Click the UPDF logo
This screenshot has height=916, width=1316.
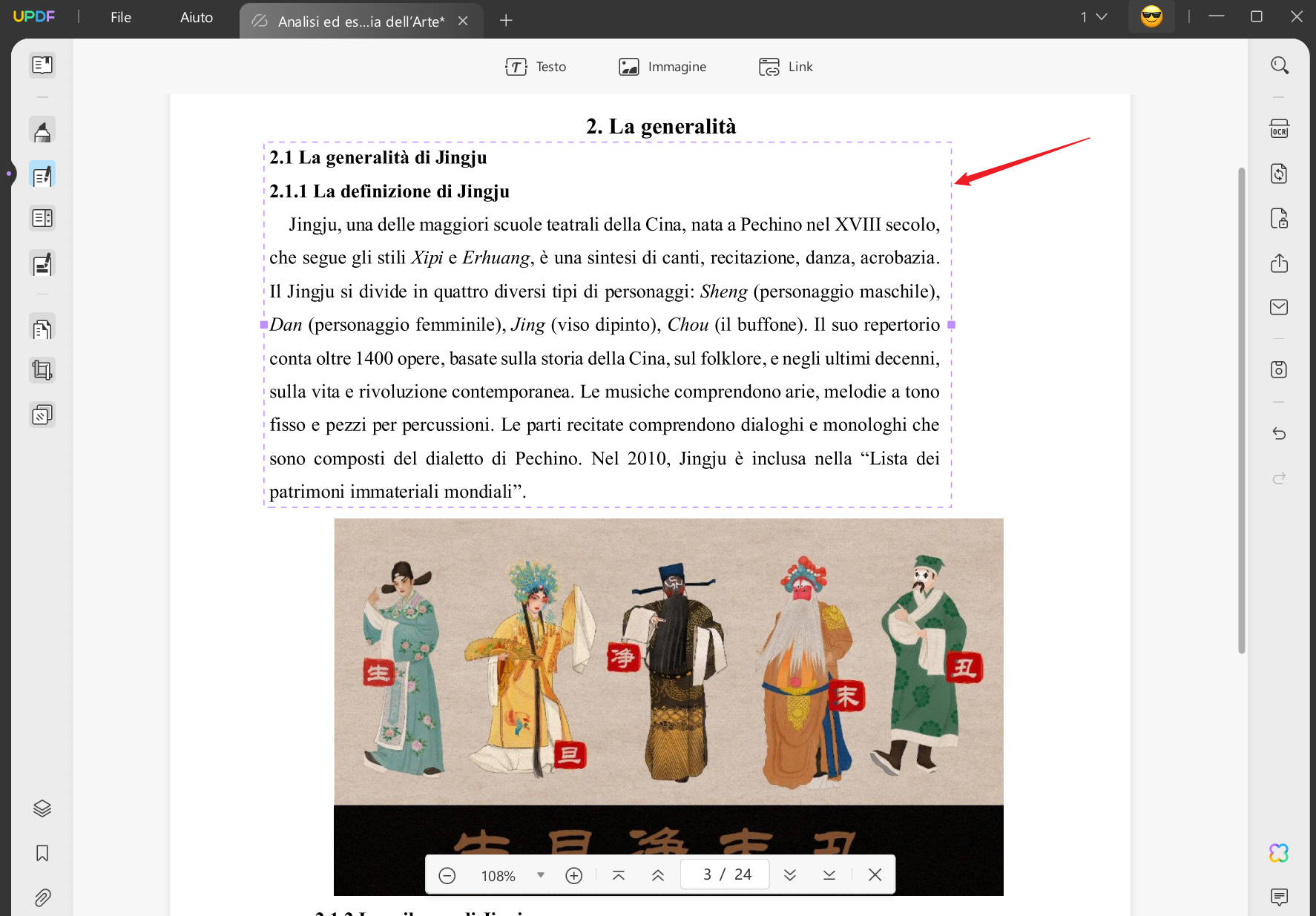[x=34, y=16]
